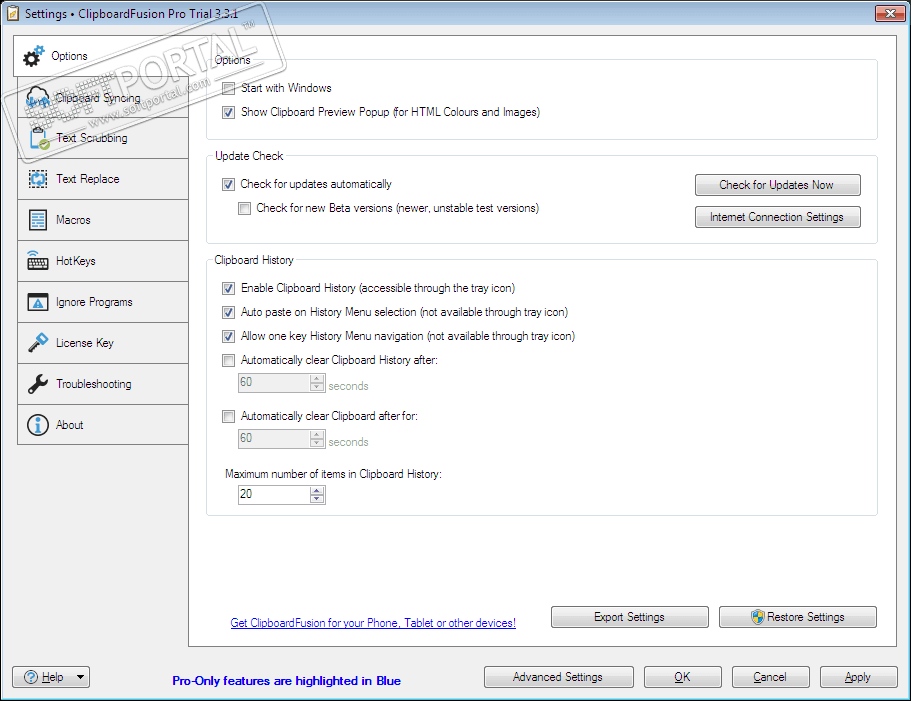Toggle Enable Clipboard History checkbox
911x701 pixels.
click(x=229, y=288)
